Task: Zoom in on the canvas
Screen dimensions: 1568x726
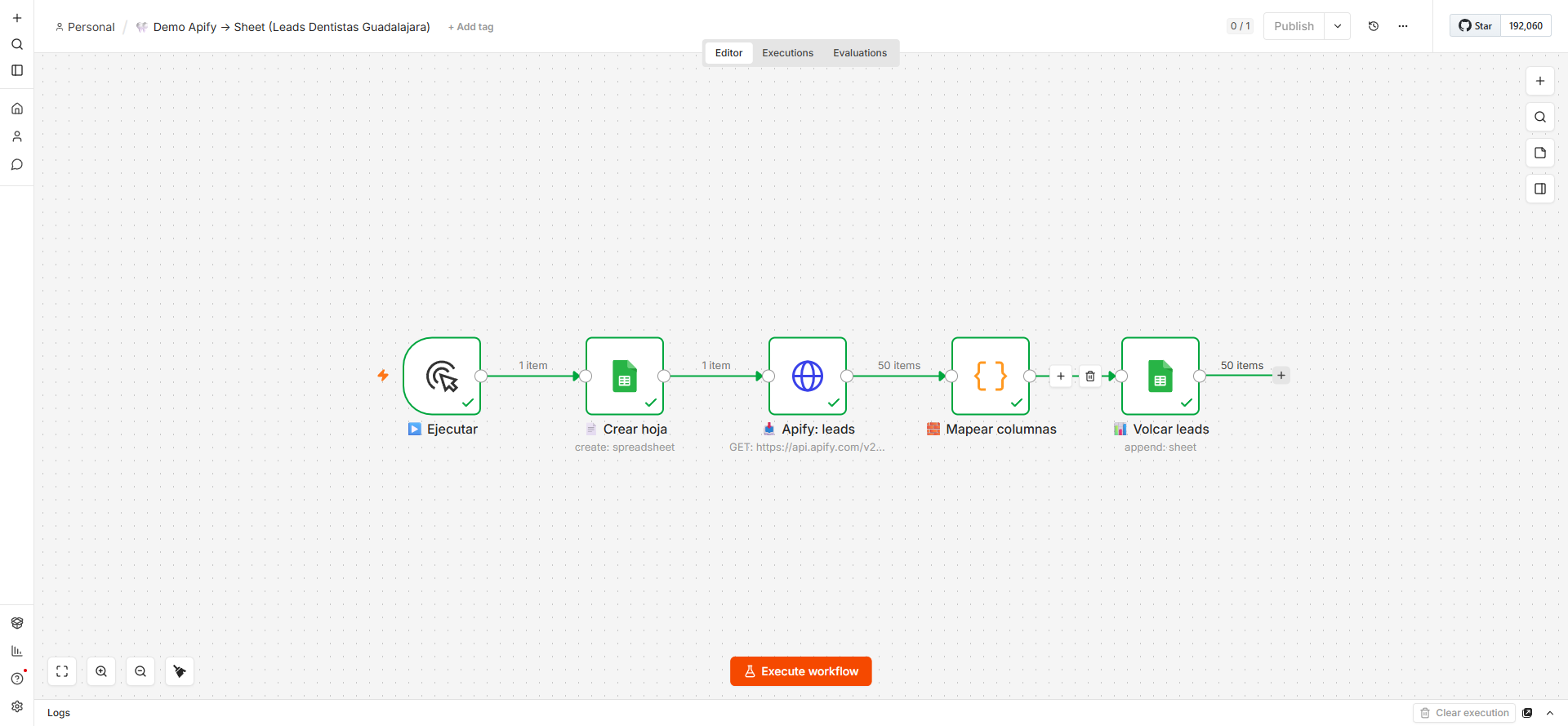Action: click(x=101, y=671)
